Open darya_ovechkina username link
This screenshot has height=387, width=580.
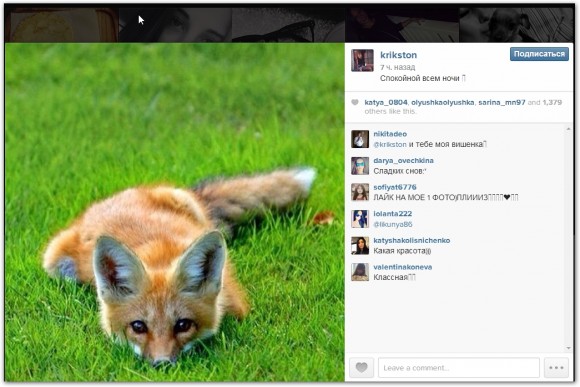[403, 161]
